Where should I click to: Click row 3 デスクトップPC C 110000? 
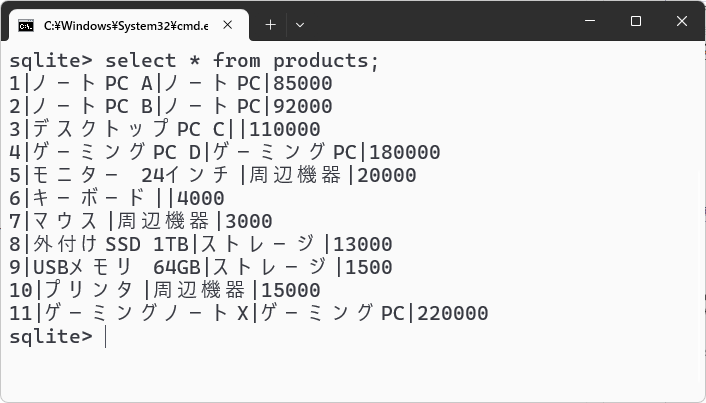coord(165,129)
